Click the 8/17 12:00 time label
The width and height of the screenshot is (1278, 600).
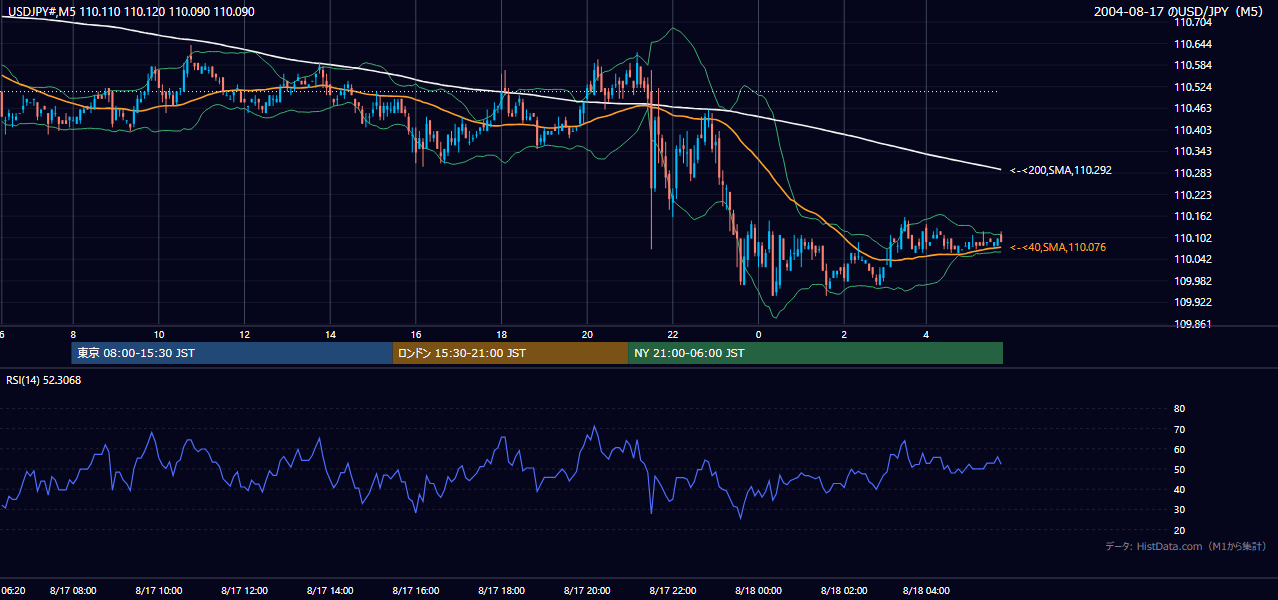(244, 591)
